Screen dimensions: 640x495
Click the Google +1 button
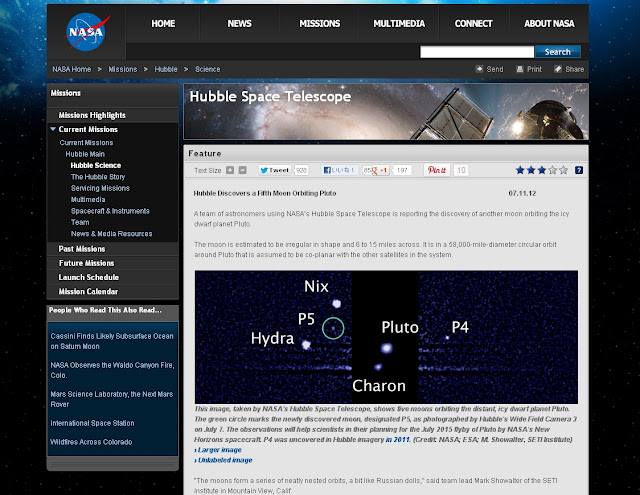click(380, 170)
